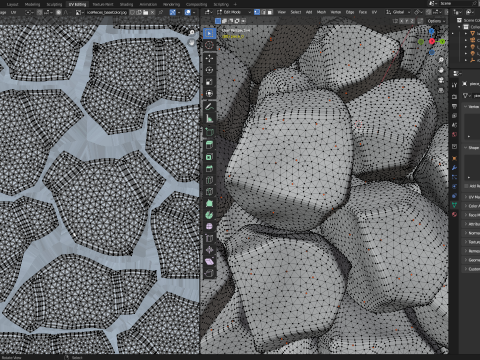This screenshot has height=360, width=480.
Task: Open the 3D viewport editor type dropdown
Action: [x=209, y=12]
